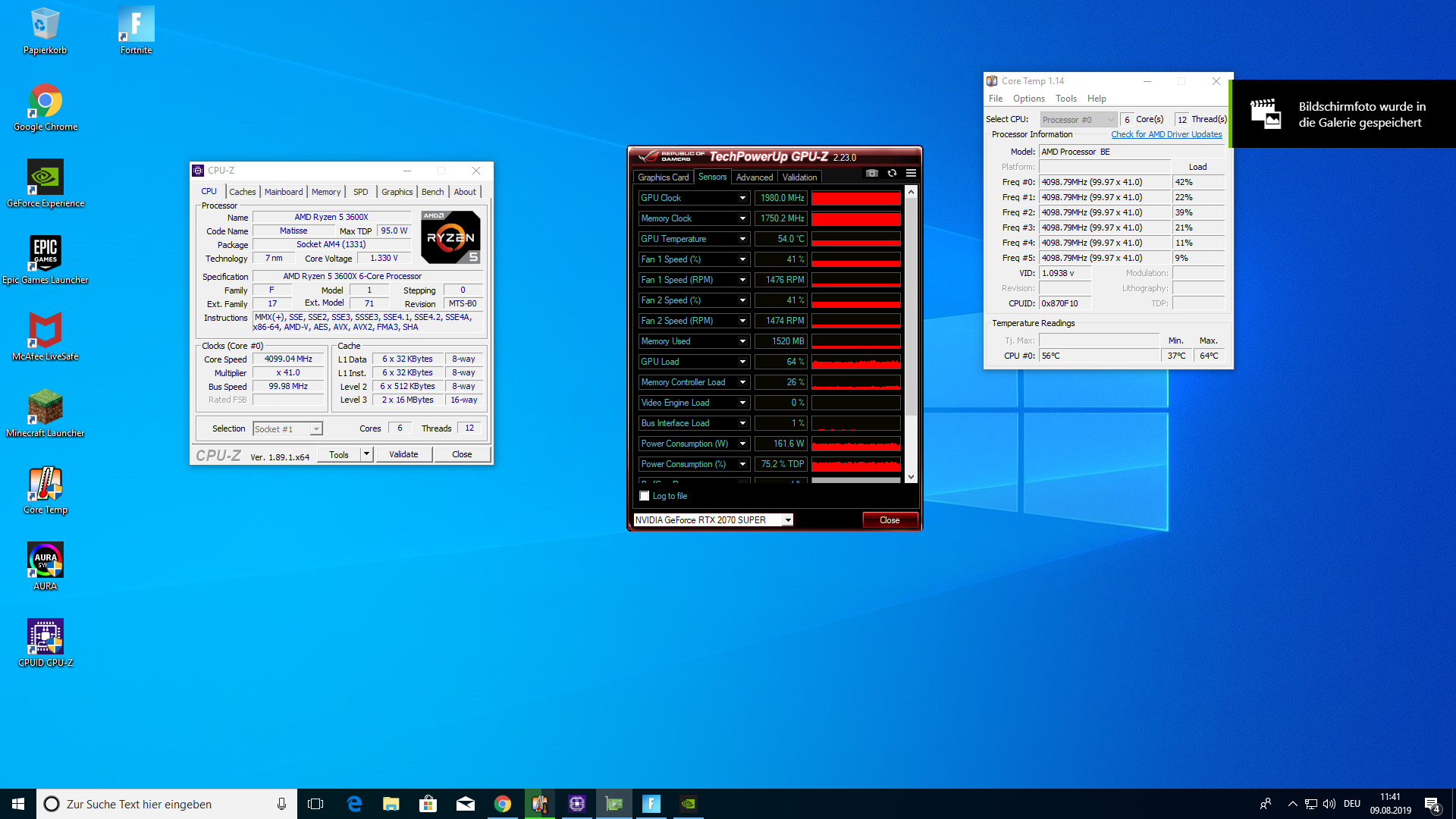Switch to the Mainboard tab in CPU-Z

[284, 192]
